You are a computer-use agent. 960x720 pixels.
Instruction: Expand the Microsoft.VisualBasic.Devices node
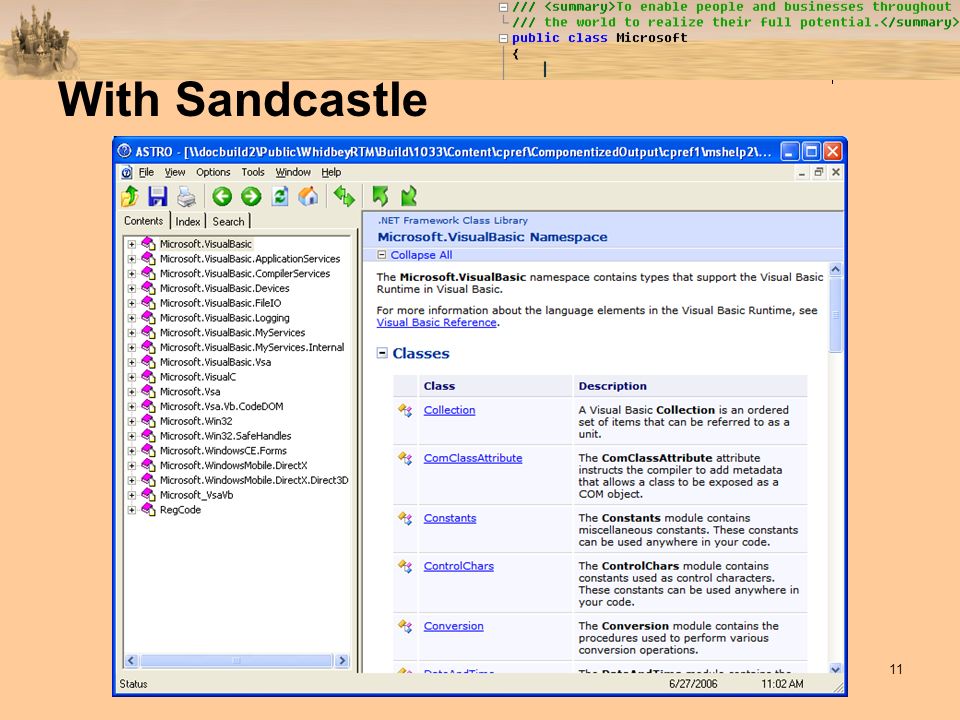[132, 288]
